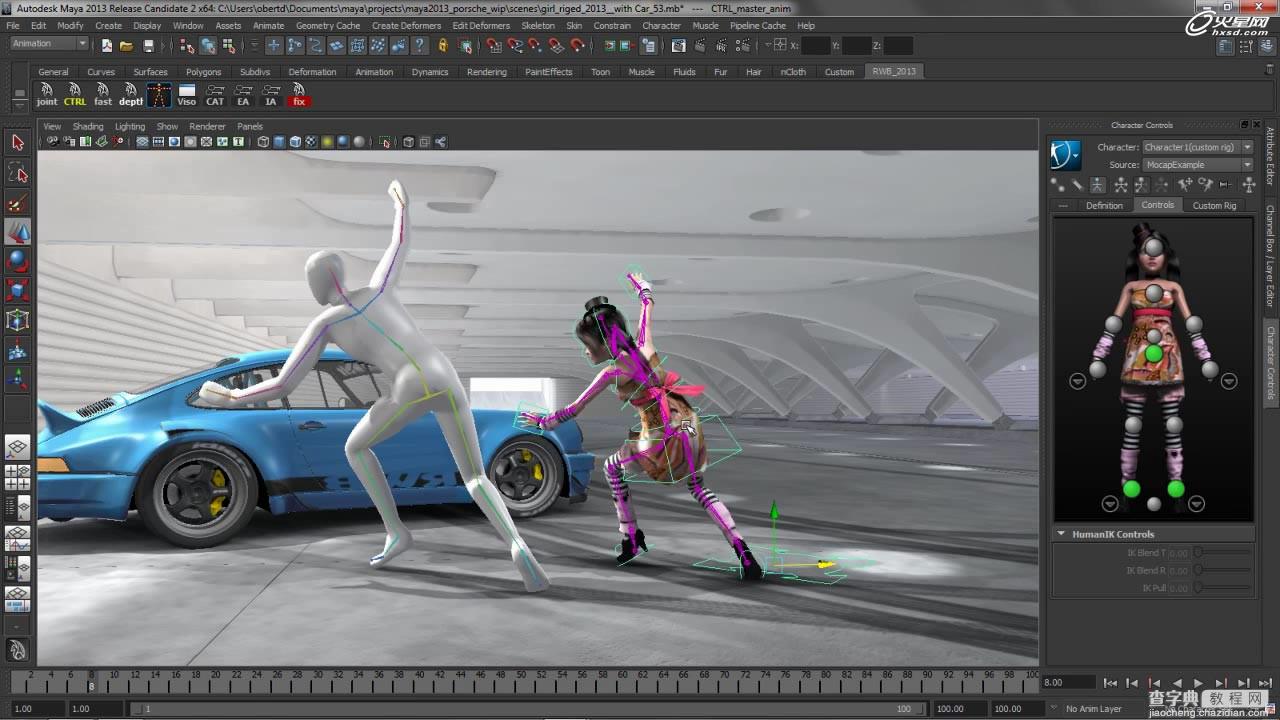Select the Universal Manipulator tool
The width and height of the screenshot is (1280, 720).
click(x=17, y=320)
